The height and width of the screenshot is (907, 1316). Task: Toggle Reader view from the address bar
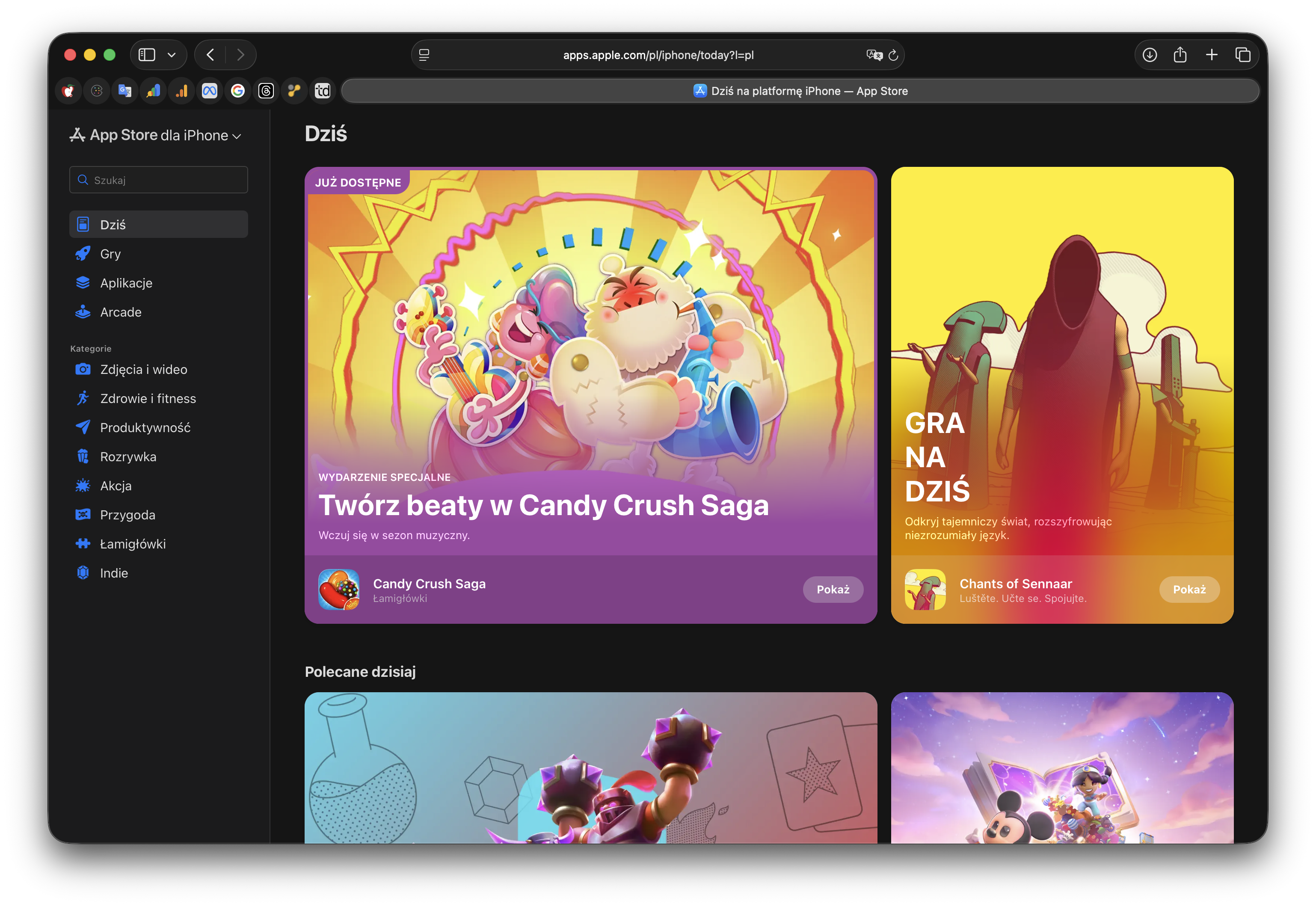tap(423, 55)
